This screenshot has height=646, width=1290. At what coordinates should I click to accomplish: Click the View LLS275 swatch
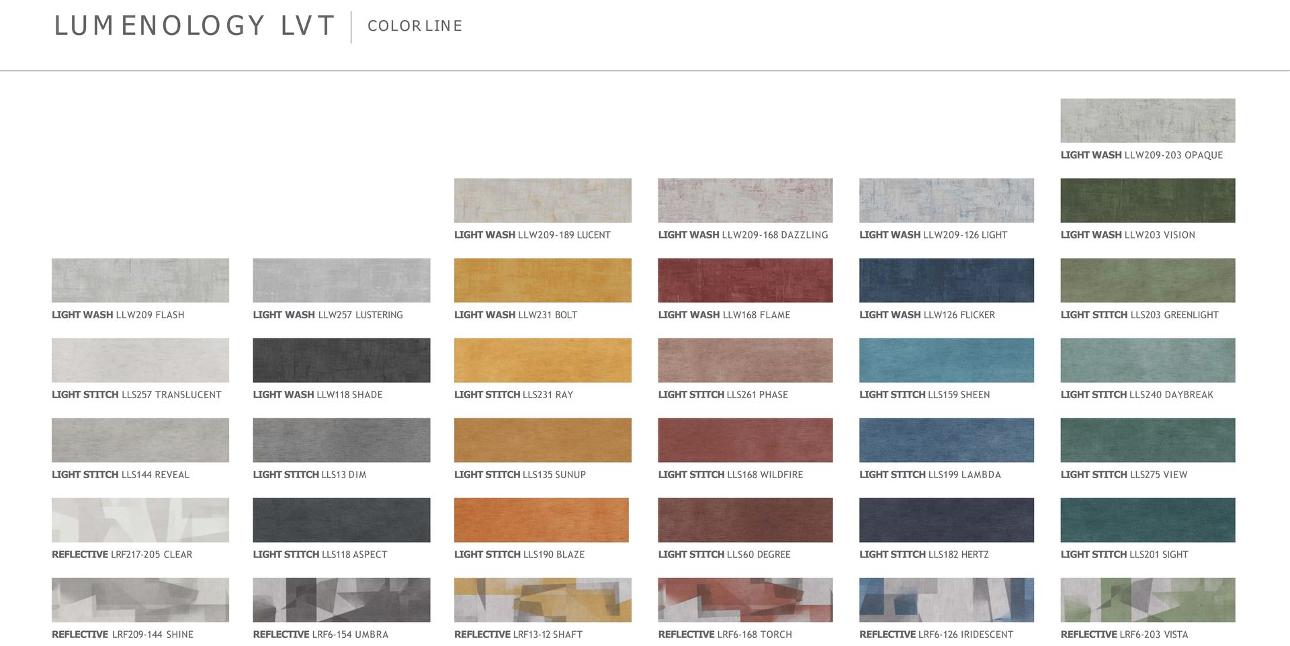pos(1148,440)
